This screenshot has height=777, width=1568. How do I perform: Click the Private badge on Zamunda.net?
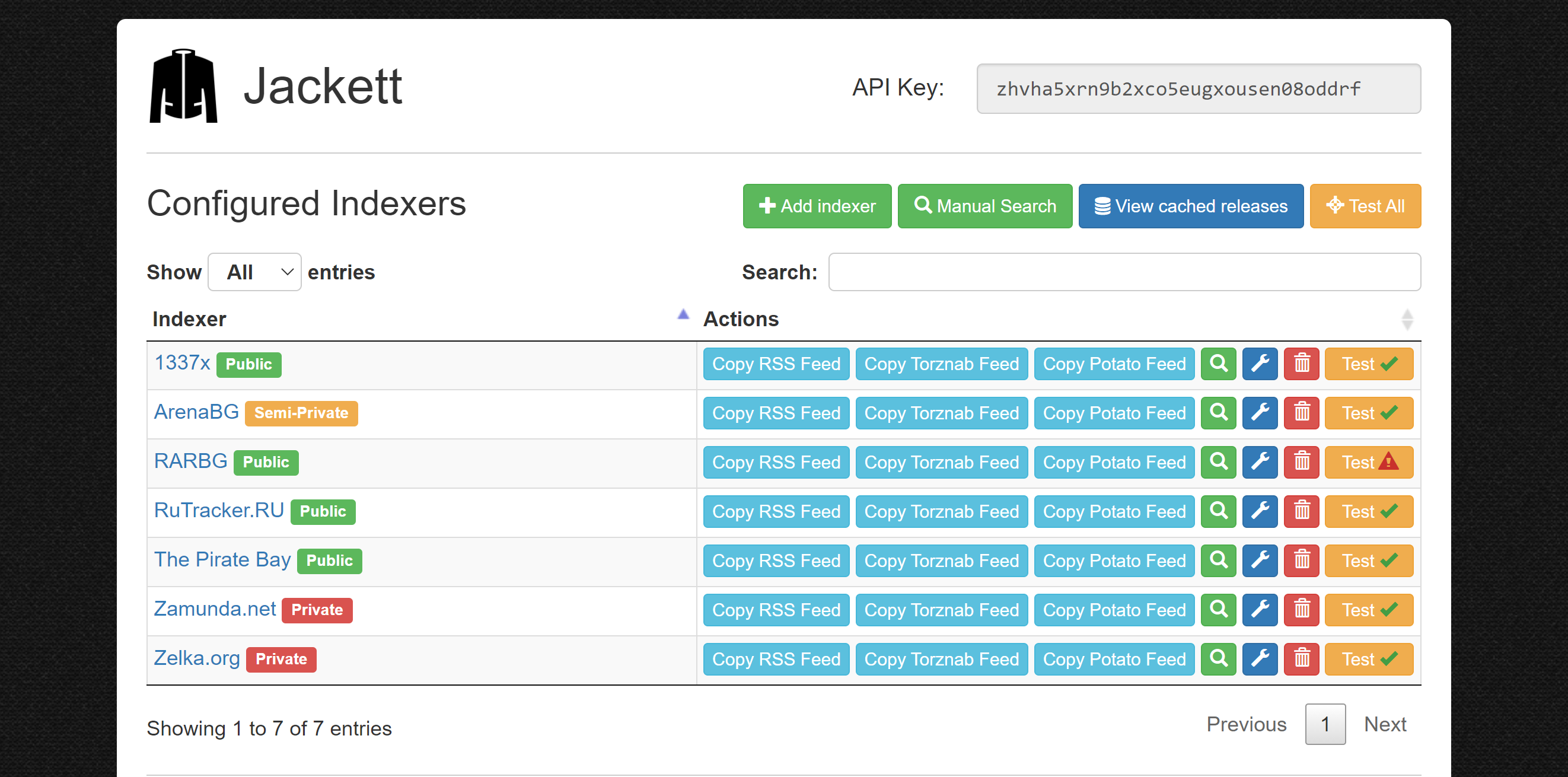(x=317, y=610)
